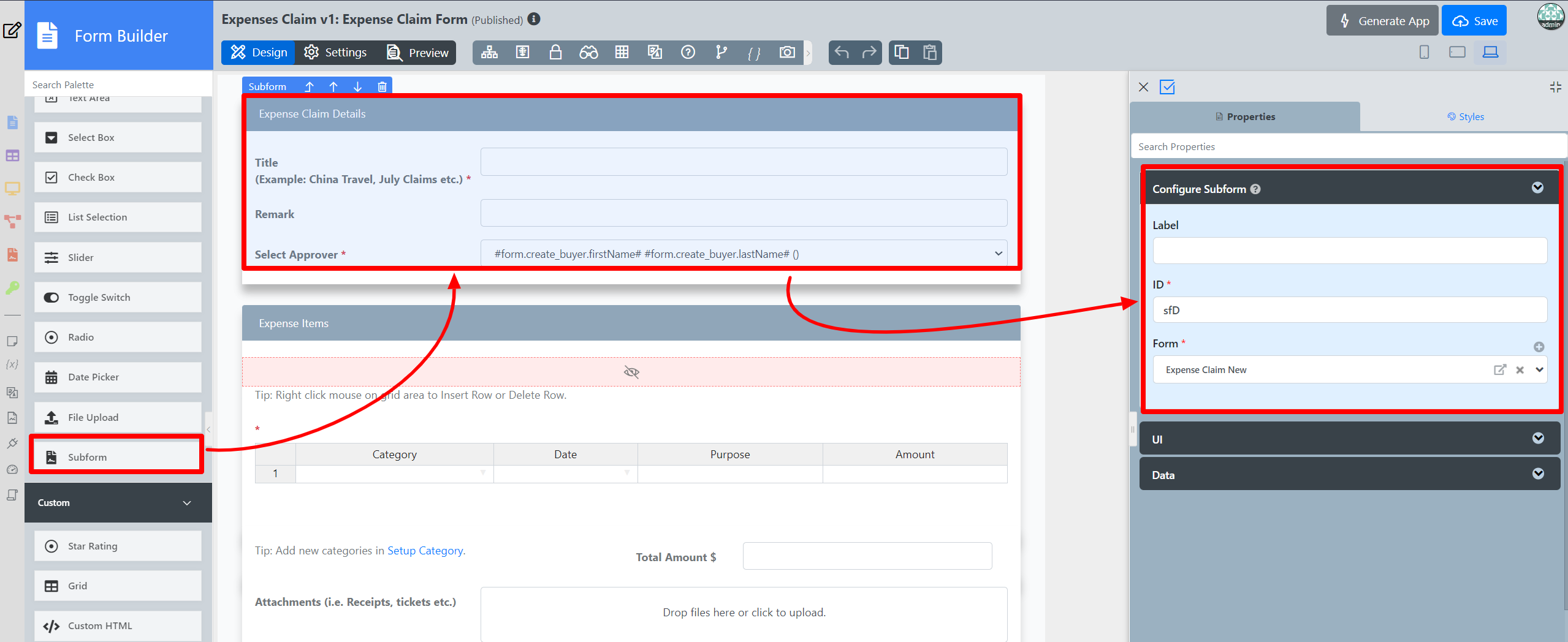The image size is (1568, 642).
Task: Copy the selected element
Action: (x=902, y=53)
